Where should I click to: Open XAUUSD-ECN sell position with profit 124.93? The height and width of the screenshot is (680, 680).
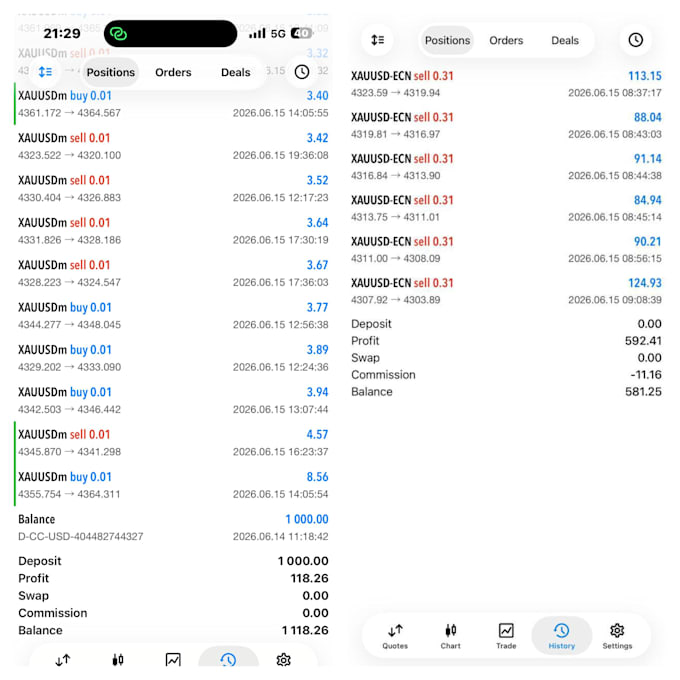[506, 291]
